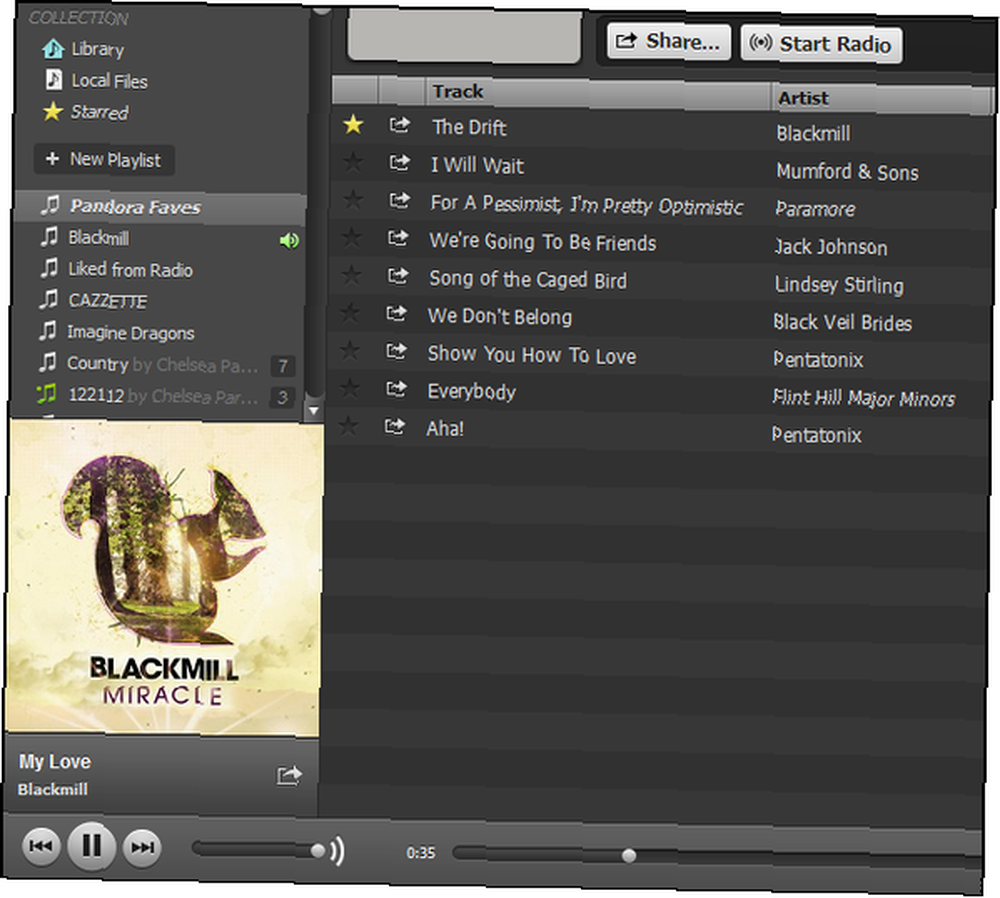This screenshot has width=1000, height=898.
Task: Open the Starred list
Action: pyautogui.click(x=99, y=112)
